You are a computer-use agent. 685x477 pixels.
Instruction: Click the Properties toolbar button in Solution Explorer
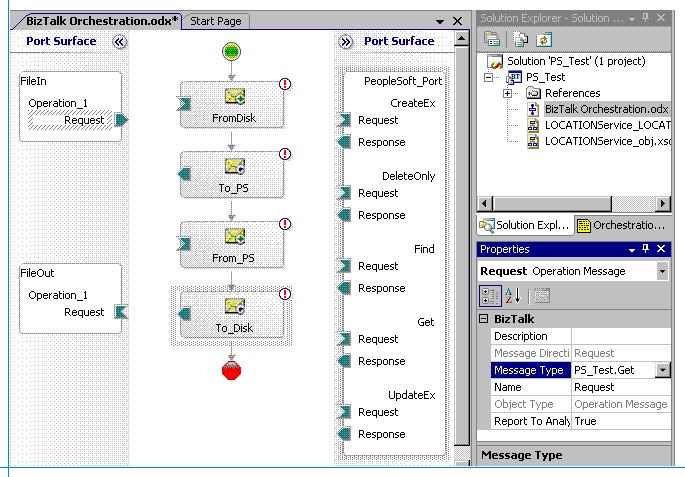(x=492, y=39)
